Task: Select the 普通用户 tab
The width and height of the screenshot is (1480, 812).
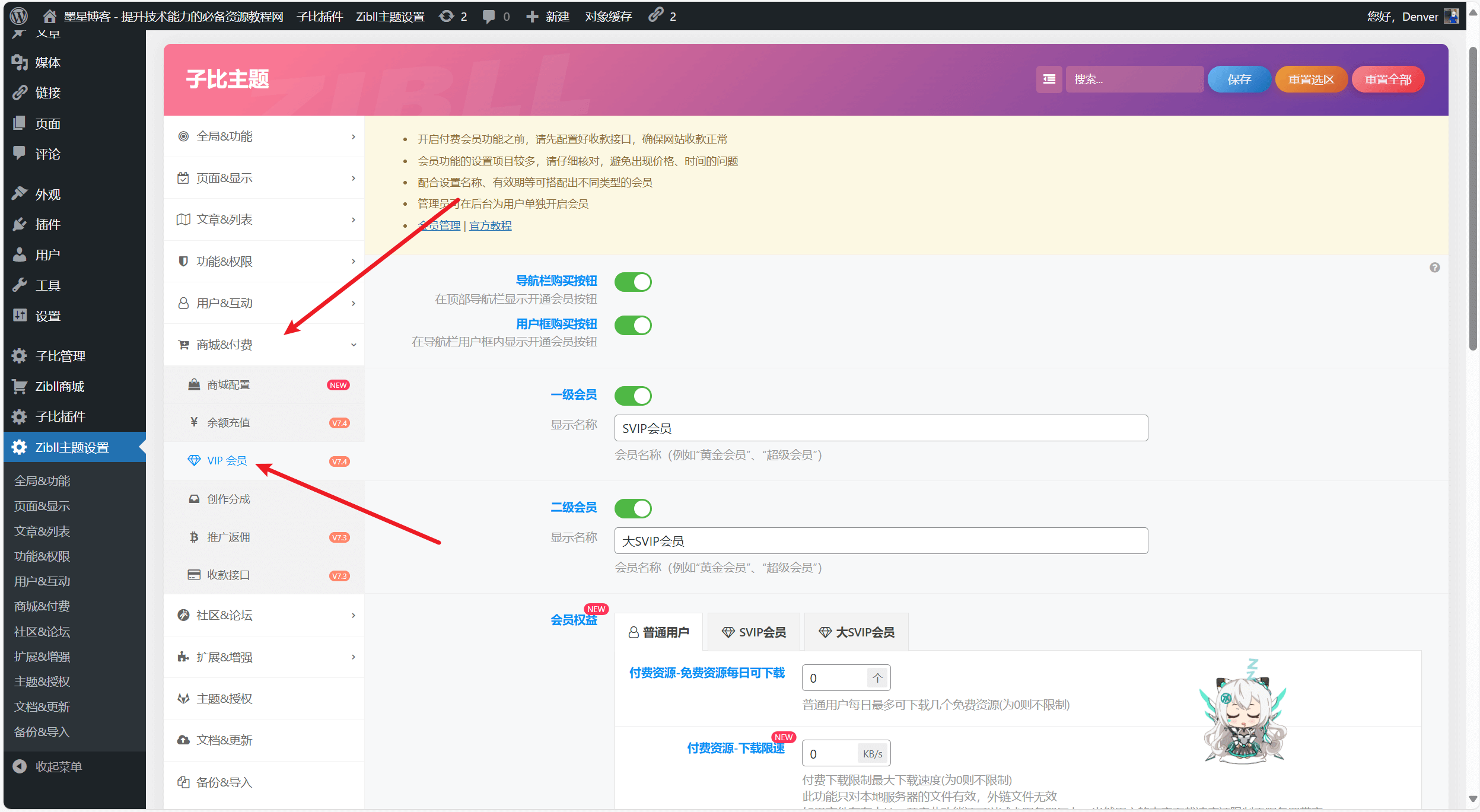Action: pyautogui.click(x=658, y=632)
